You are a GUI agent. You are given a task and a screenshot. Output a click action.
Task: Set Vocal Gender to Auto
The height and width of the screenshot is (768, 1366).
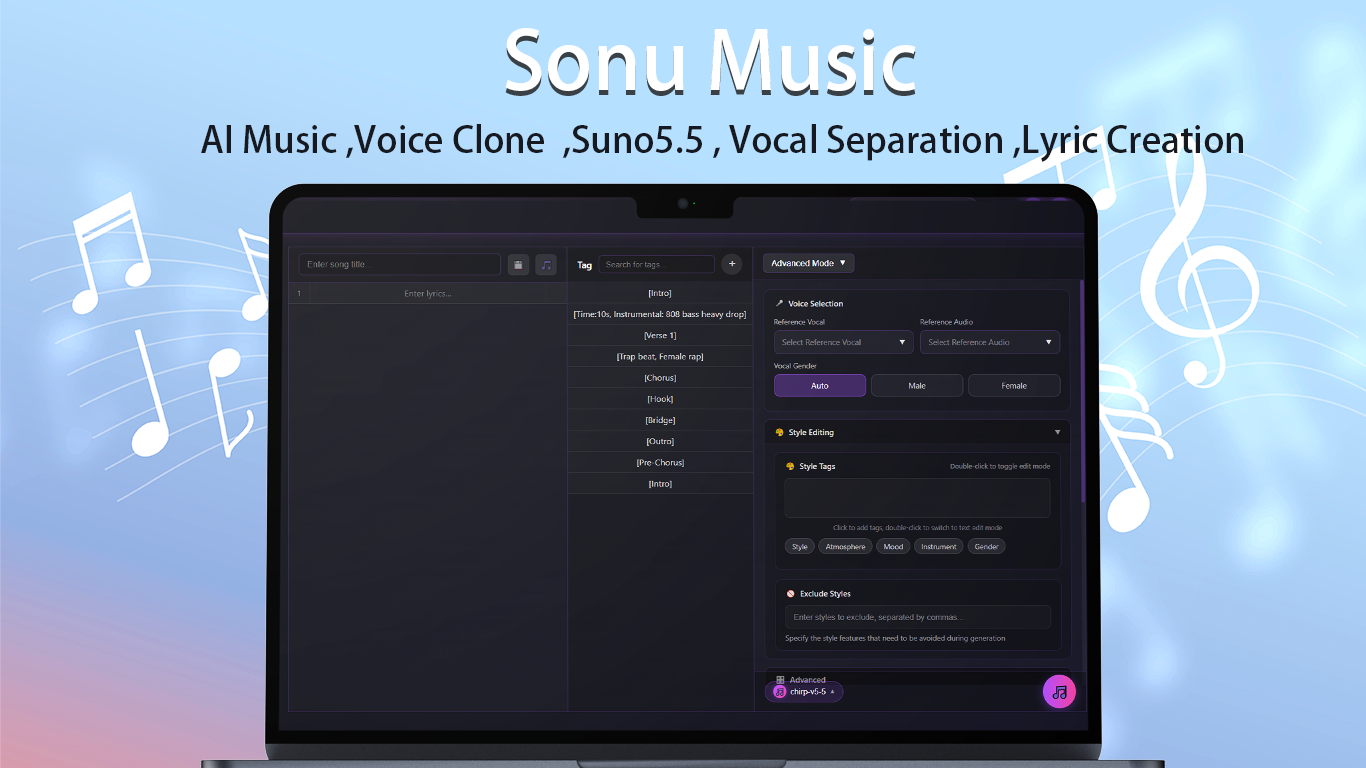pyautogui.click(x=820, y=386)
